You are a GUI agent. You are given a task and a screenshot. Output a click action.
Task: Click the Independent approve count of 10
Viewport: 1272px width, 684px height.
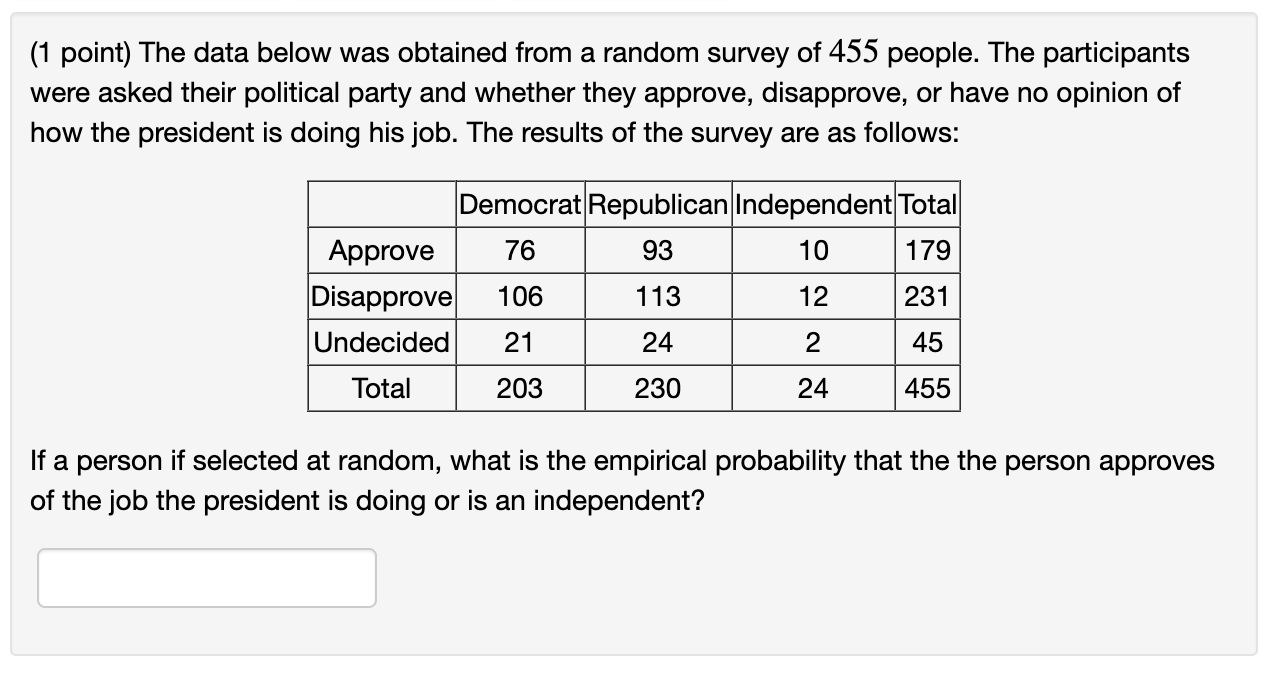tap(812, 250)
